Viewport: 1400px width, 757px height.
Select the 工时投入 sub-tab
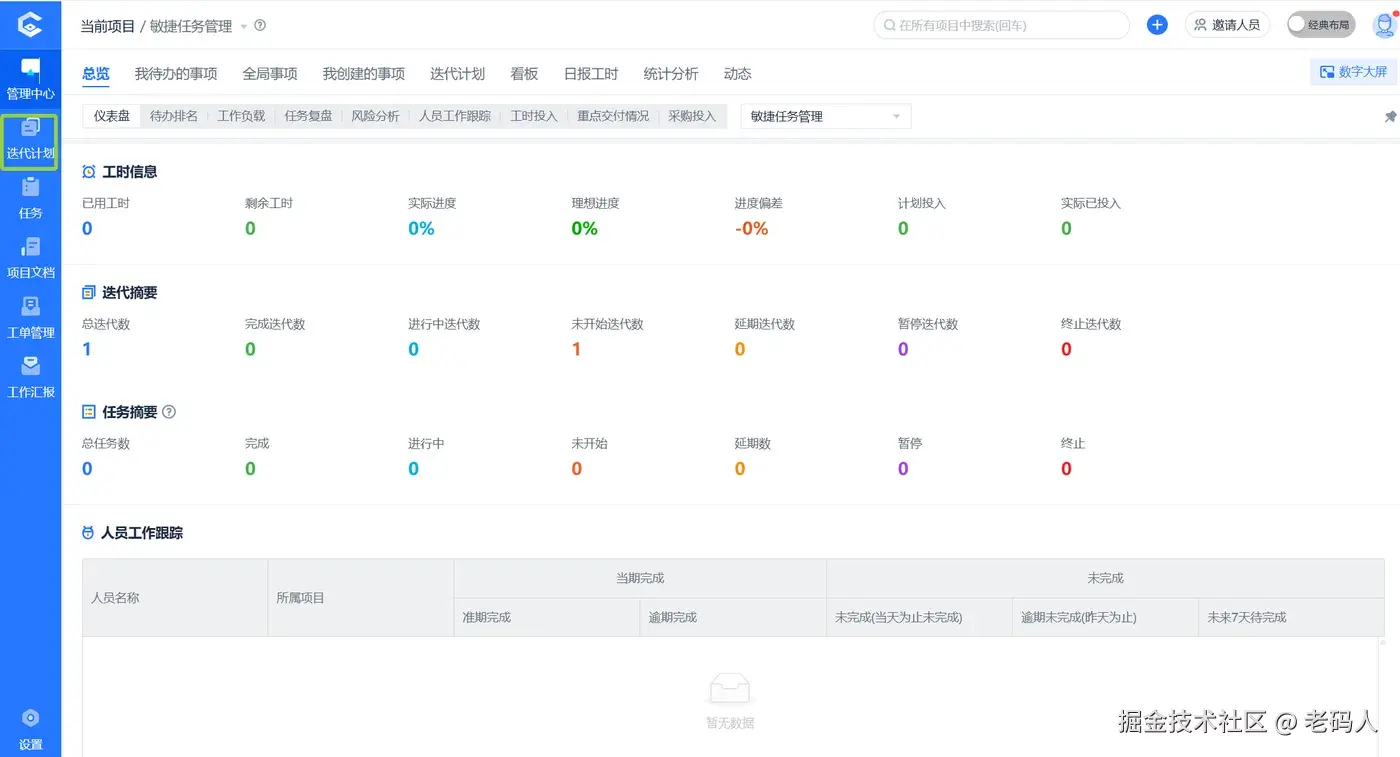(534, 116)
